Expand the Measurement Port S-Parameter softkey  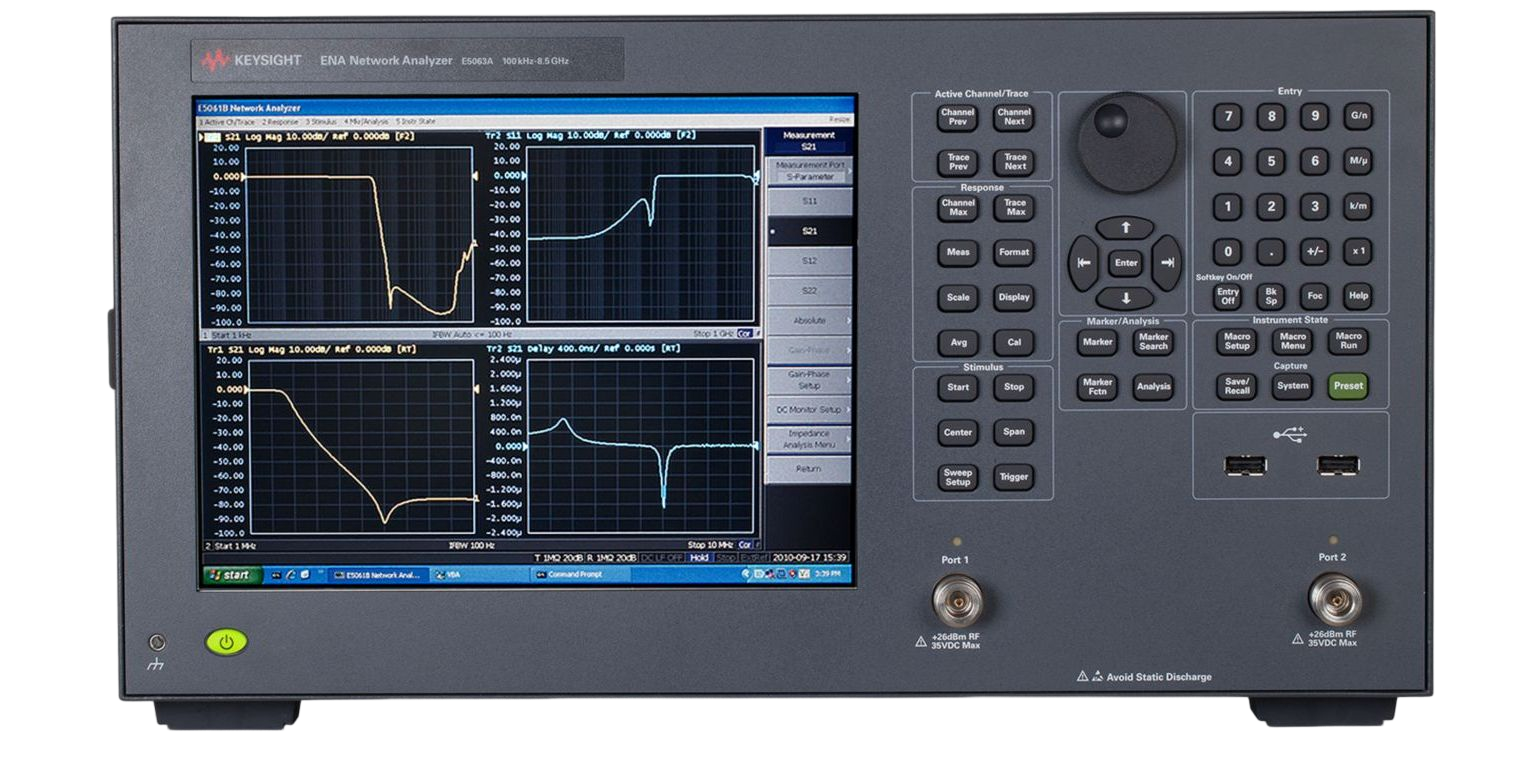point(809,171)
